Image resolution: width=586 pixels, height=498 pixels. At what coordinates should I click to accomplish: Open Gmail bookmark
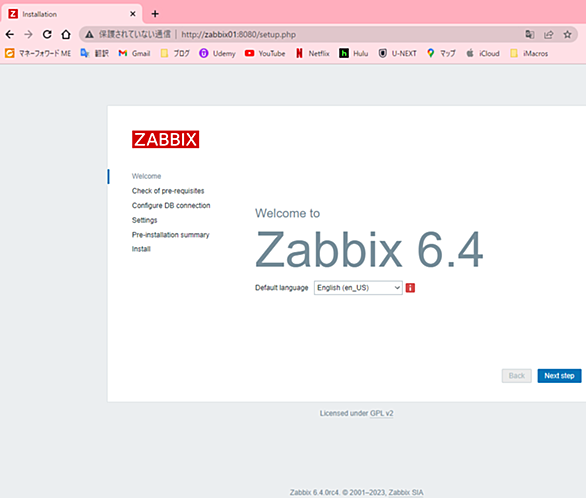tap(134, 53)
